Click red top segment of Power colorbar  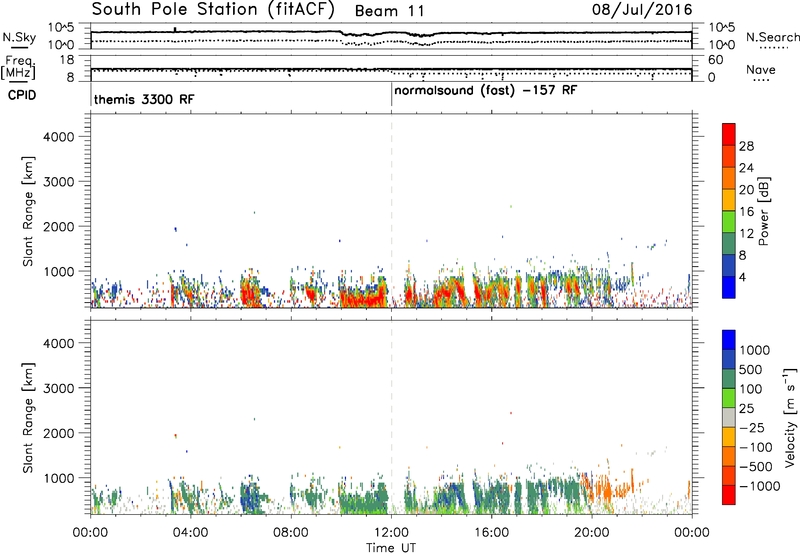[x=729, y=135]
